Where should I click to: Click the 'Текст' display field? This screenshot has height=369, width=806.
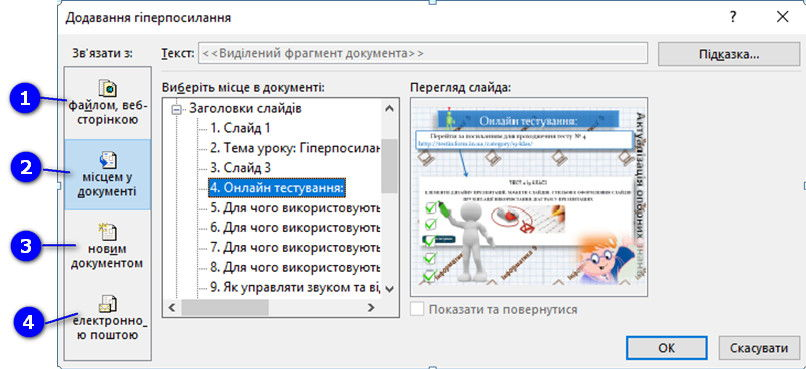tap(423, 53)
